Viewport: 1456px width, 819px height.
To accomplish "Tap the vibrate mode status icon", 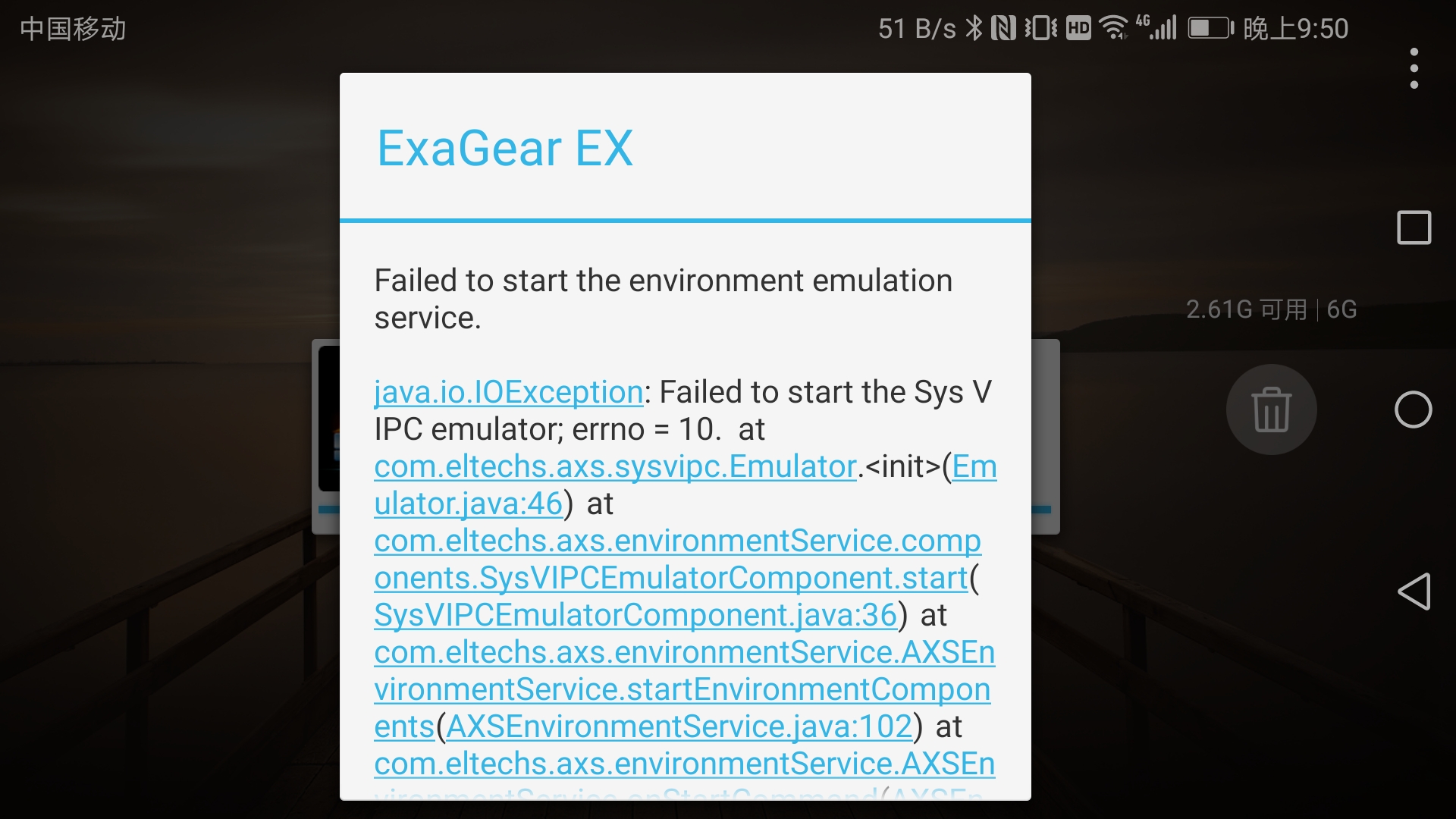I will click(x=1040, y=29).
